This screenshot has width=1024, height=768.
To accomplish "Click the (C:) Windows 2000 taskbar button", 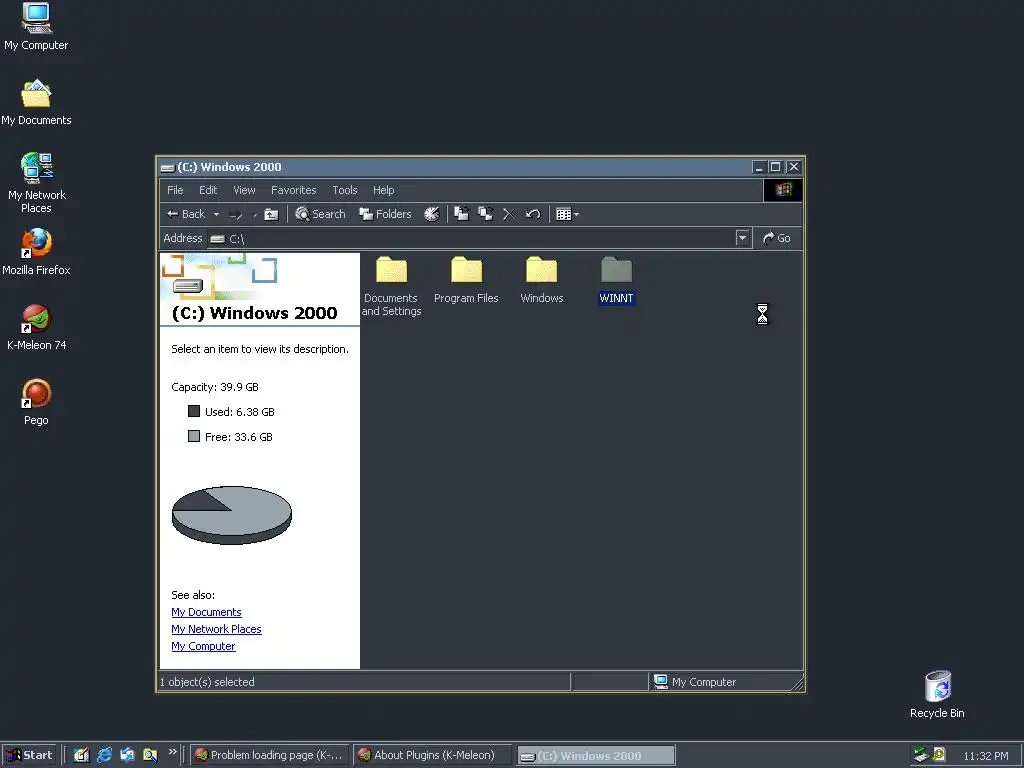I will [596, 756].
